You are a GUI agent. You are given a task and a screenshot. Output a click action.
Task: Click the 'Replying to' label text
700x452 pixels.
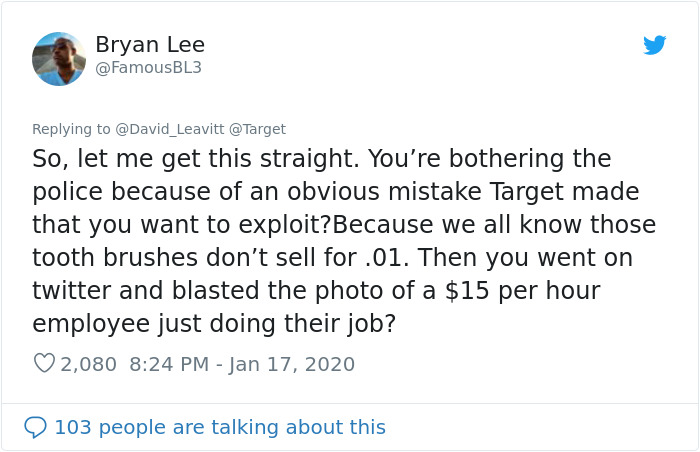tap(70, 129)
